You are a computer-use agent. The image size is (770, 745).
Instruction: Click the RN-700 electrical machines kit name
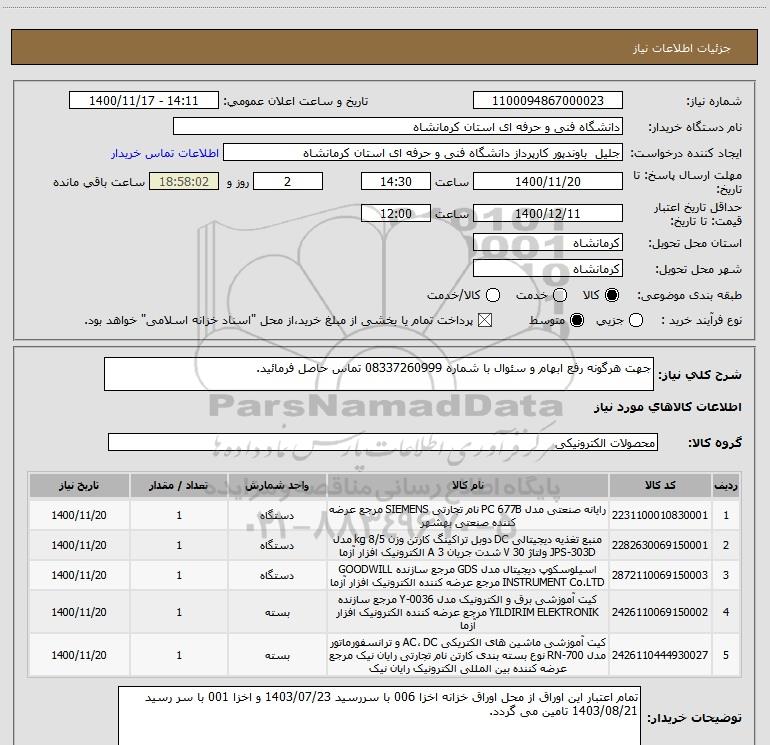click(x=468, y=655)
